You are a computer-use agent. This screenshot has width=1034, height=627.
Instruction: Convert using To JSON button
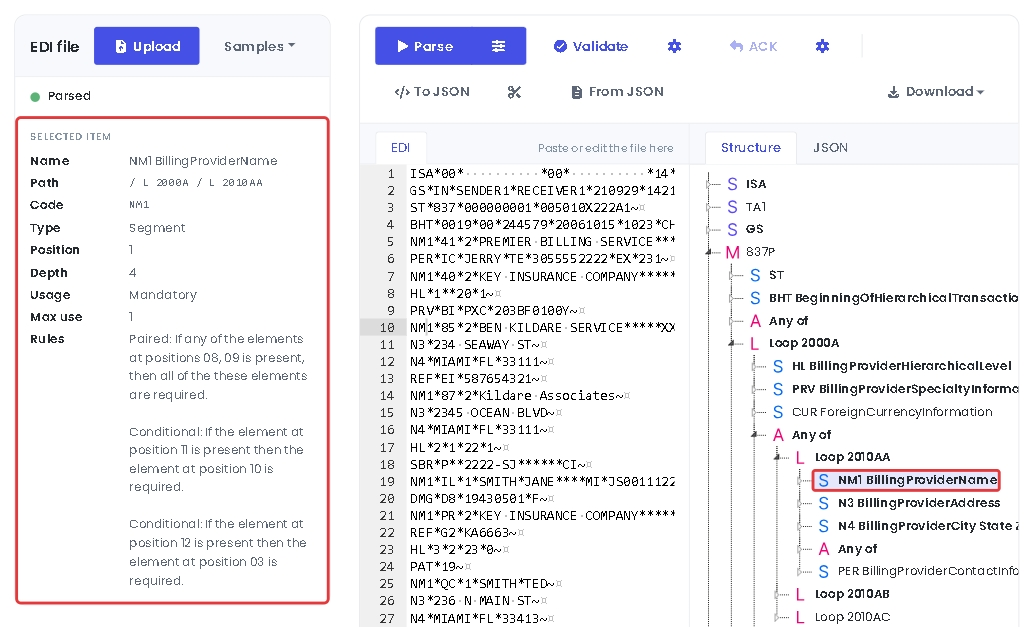432,92
